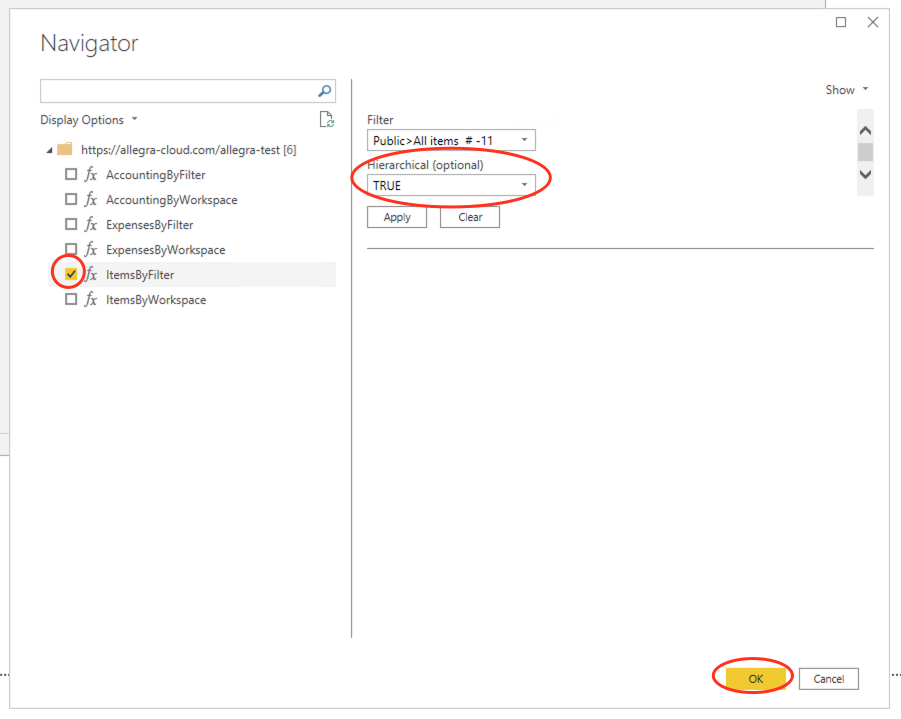Screen dimensions: 901x719
Task: Click the fx icon beside AccountingByWorkspace
Action: click(91, 199)
